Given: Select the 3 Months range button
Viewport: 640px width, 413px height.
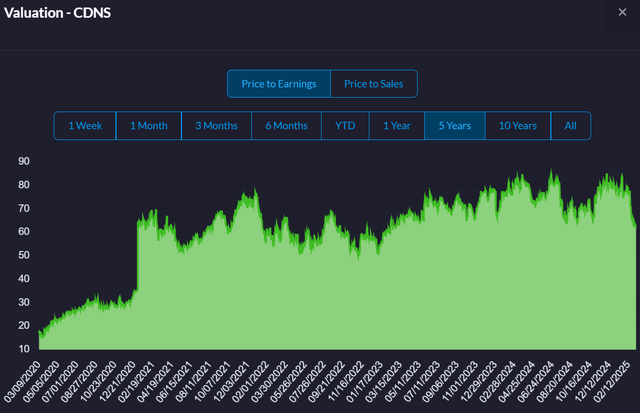Looking at the screenshot, I should pos(215,126).
